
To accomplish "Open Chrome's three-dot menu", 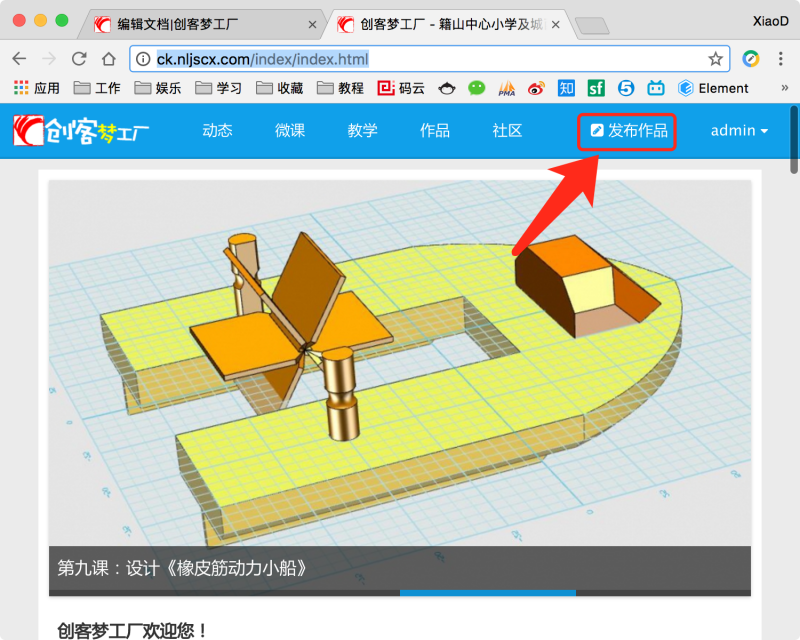I will click(x=778, y=59).
